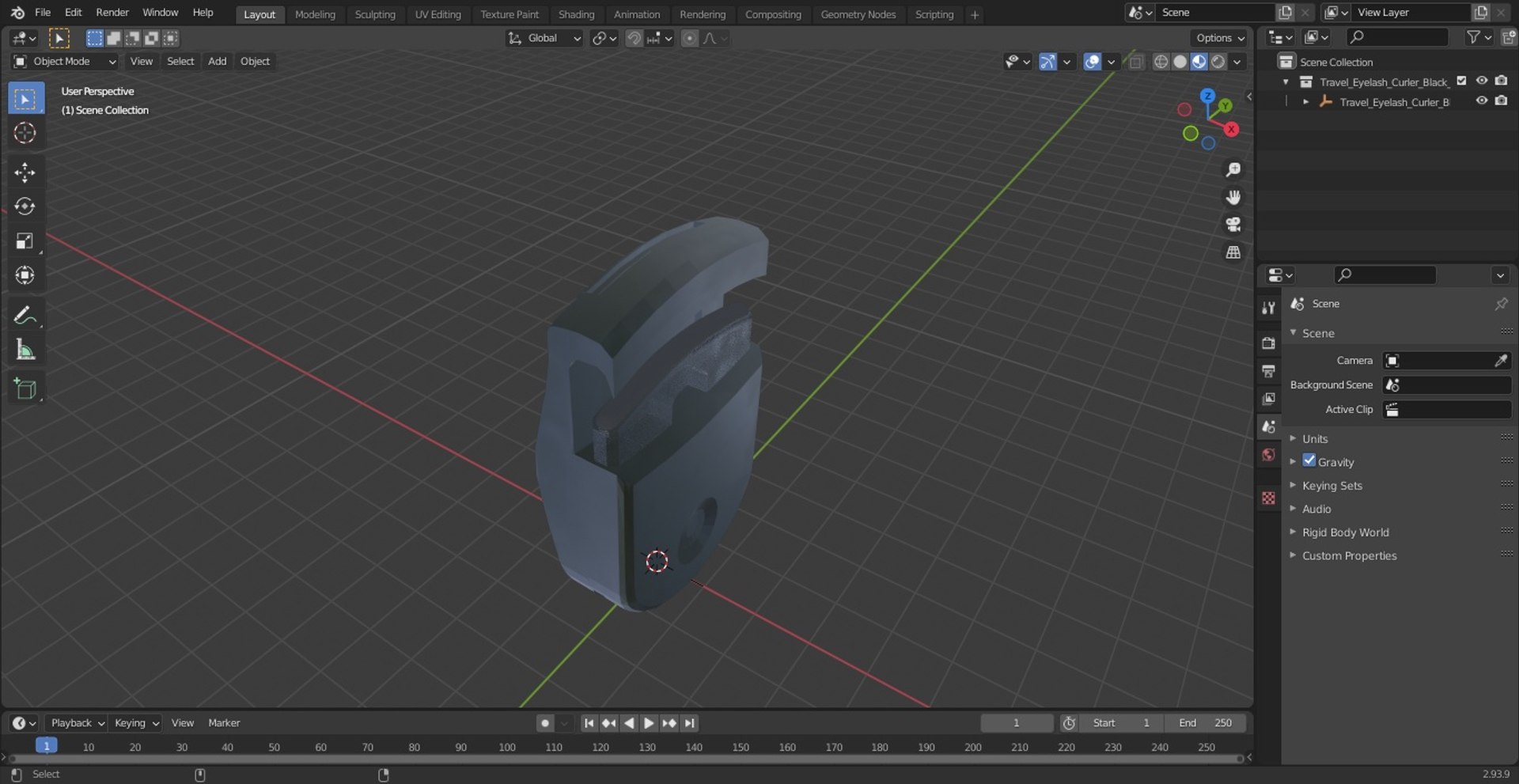Open the Tool properties tab
This screenshot has width=1519, height=784.
1269,309
